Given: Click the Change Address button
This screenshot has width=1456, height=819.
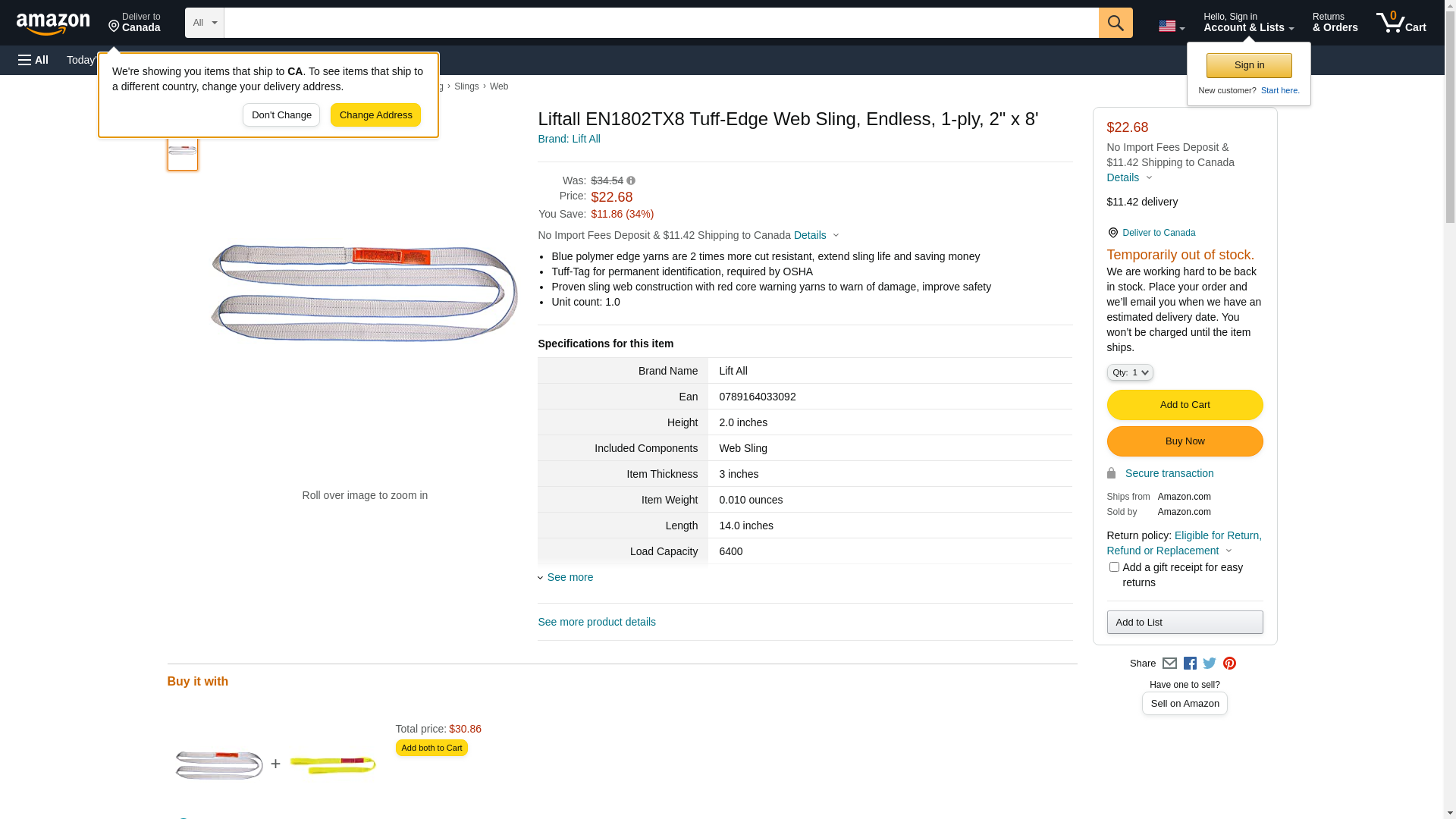Looking at the screenshot, I should [x=375, y=115].
